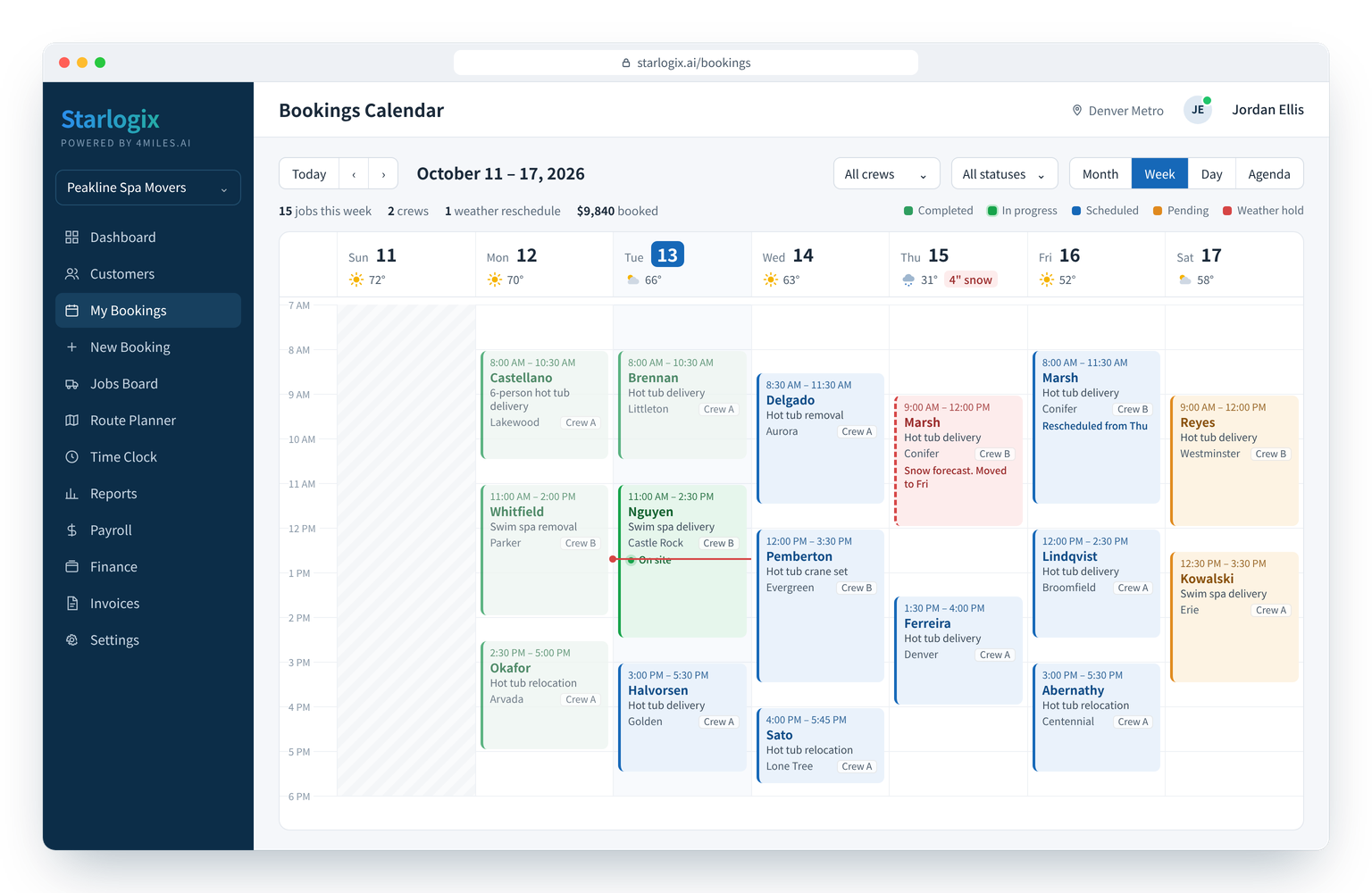Click the 4" snow weather alert badge
The image size is (1372, 893).
tap(970, 280)
